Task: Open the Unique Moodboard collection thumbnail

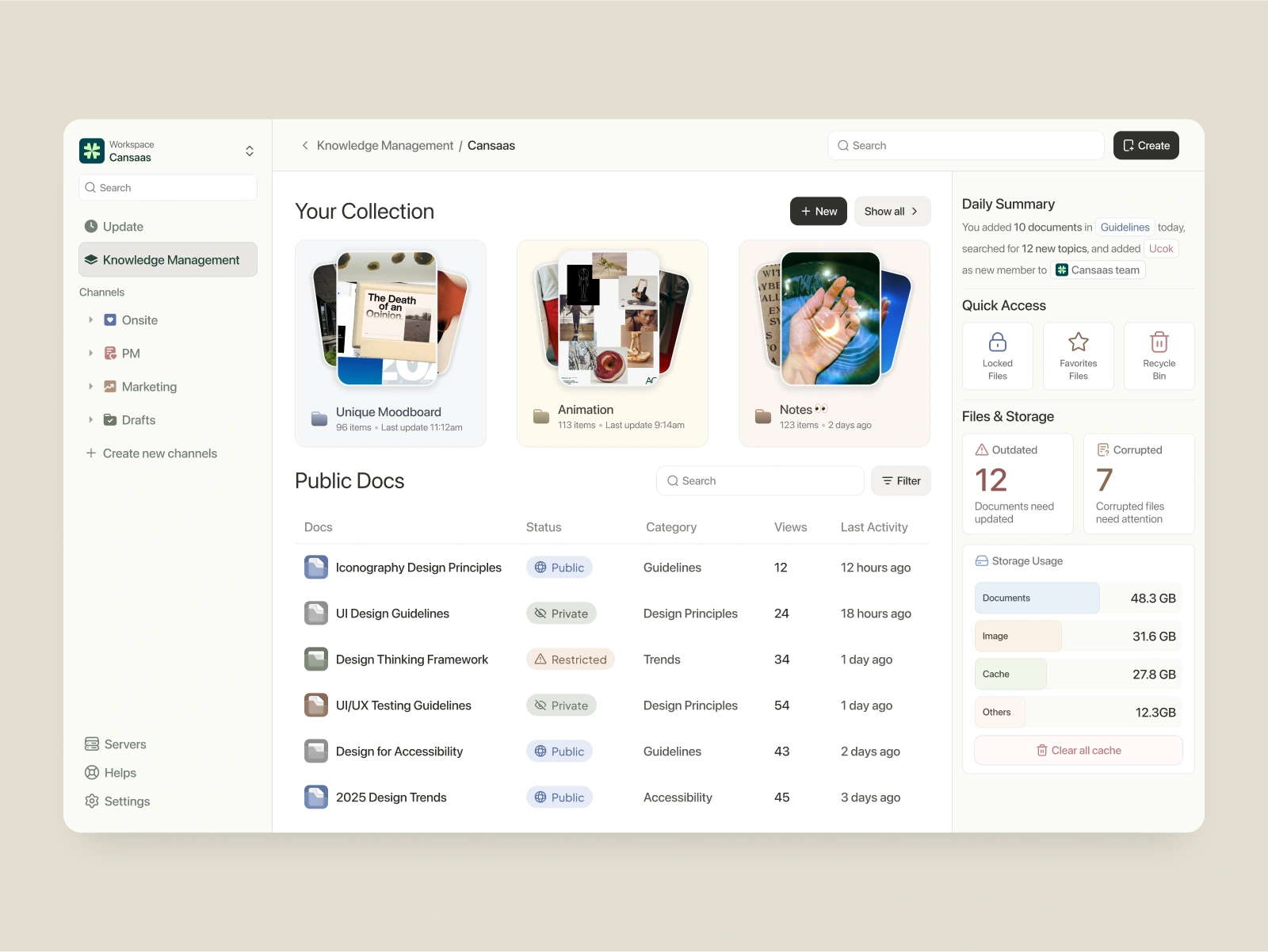Action: point(391,319)
